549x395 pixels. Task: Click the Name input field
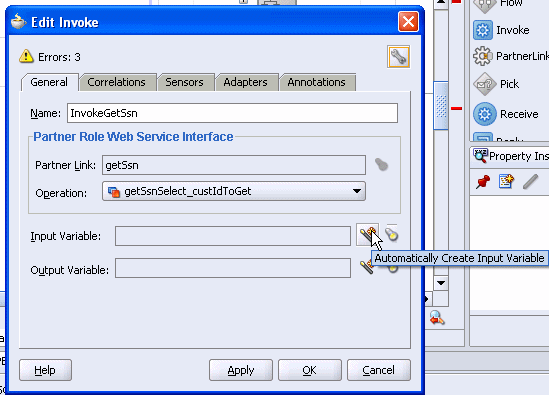coord(232,113)
